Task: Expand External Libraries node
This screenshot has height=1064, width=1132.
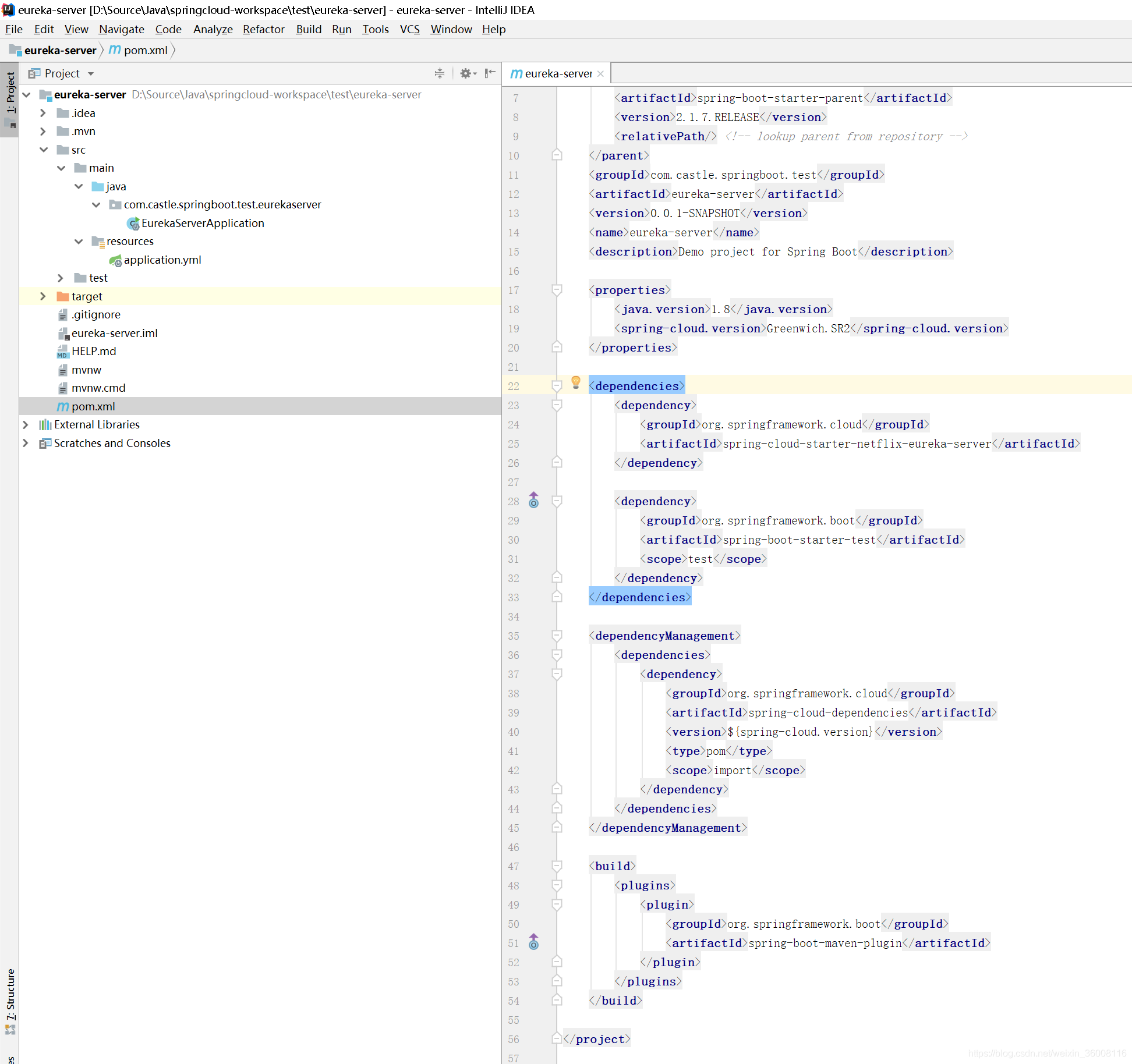Action: pyautogui.click(x=26, y=425)
